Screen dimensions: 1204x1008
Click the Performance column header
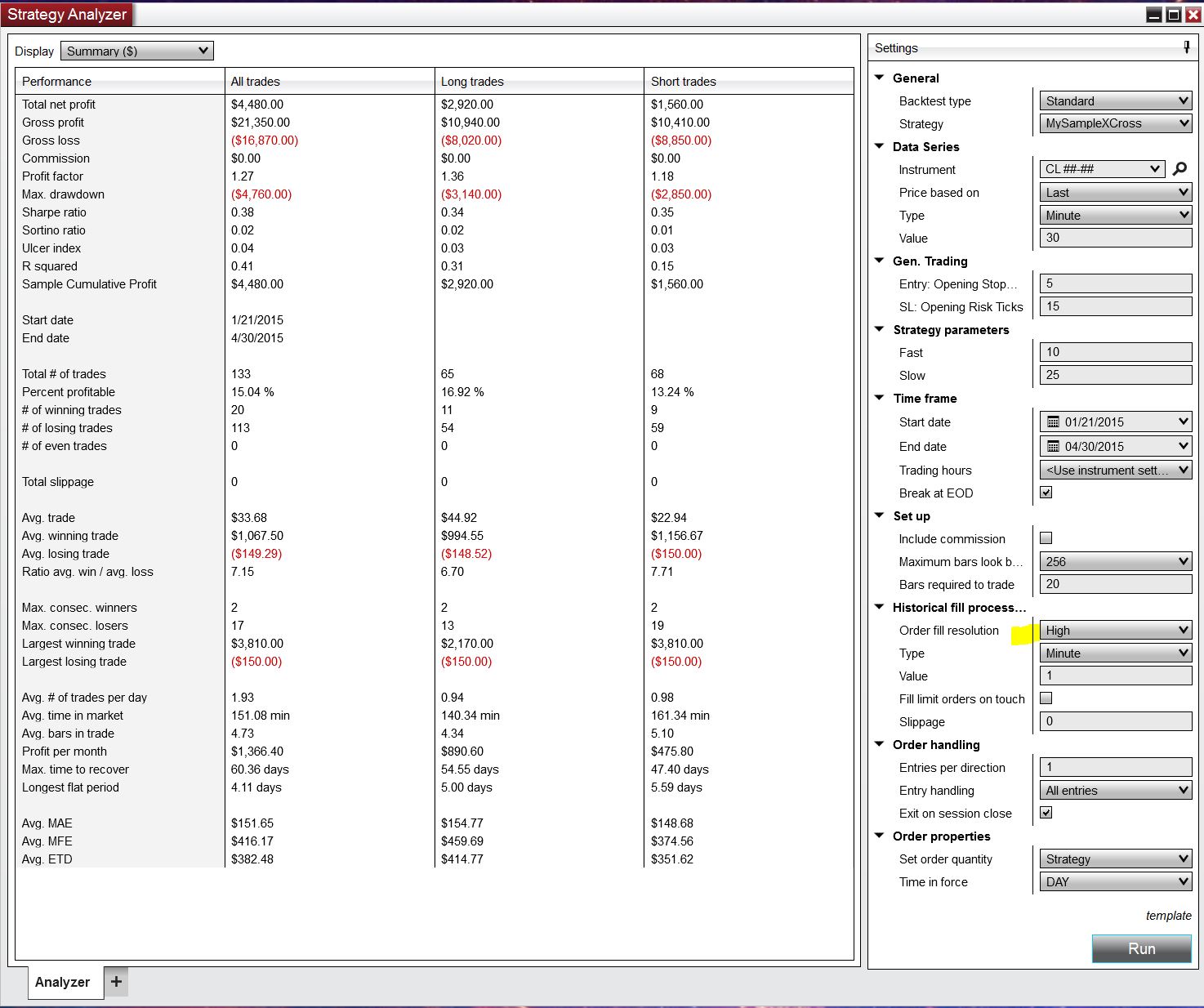tap(120, 82)
